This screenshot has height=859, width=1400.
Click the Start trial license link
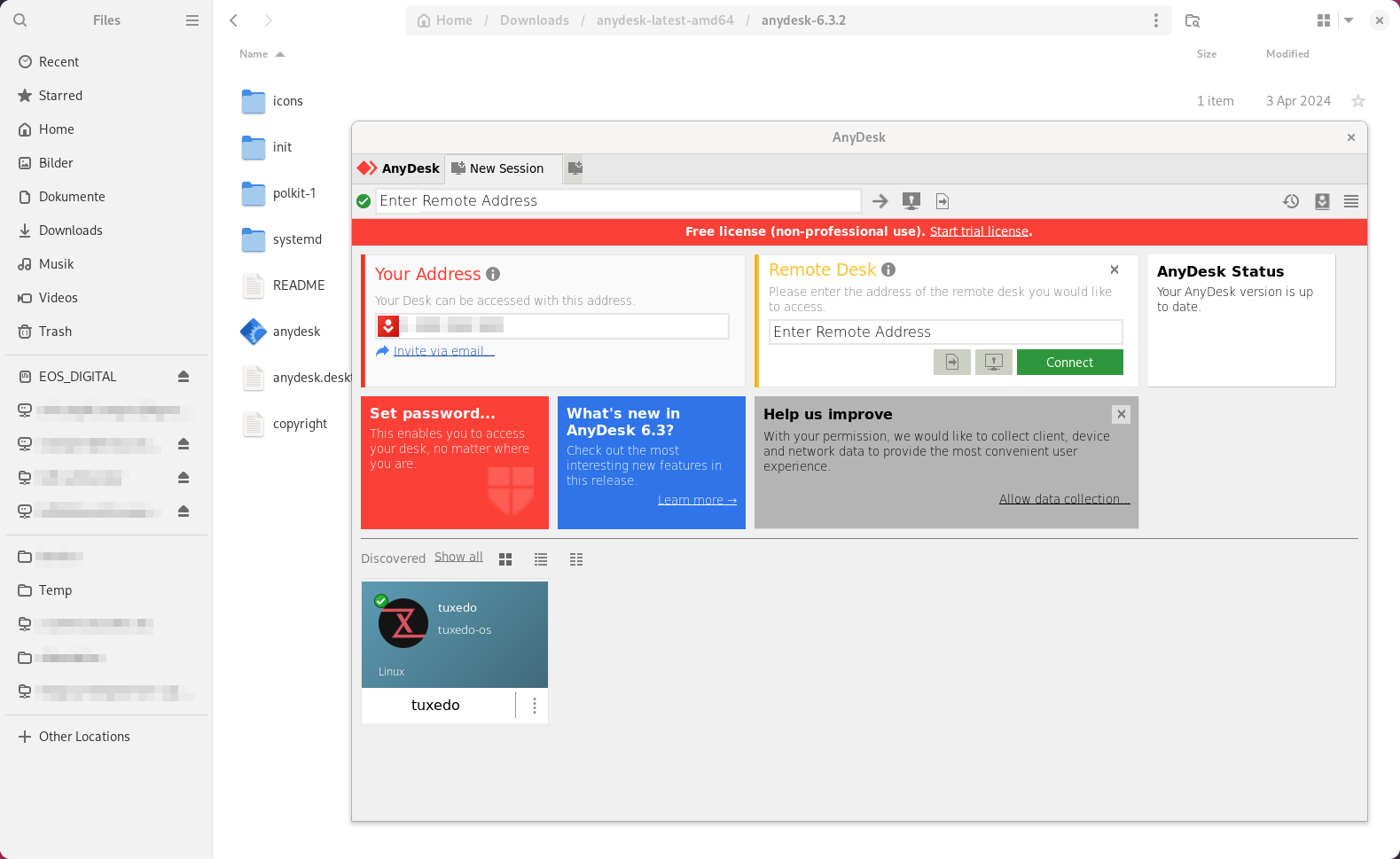[x=979, y=231]
